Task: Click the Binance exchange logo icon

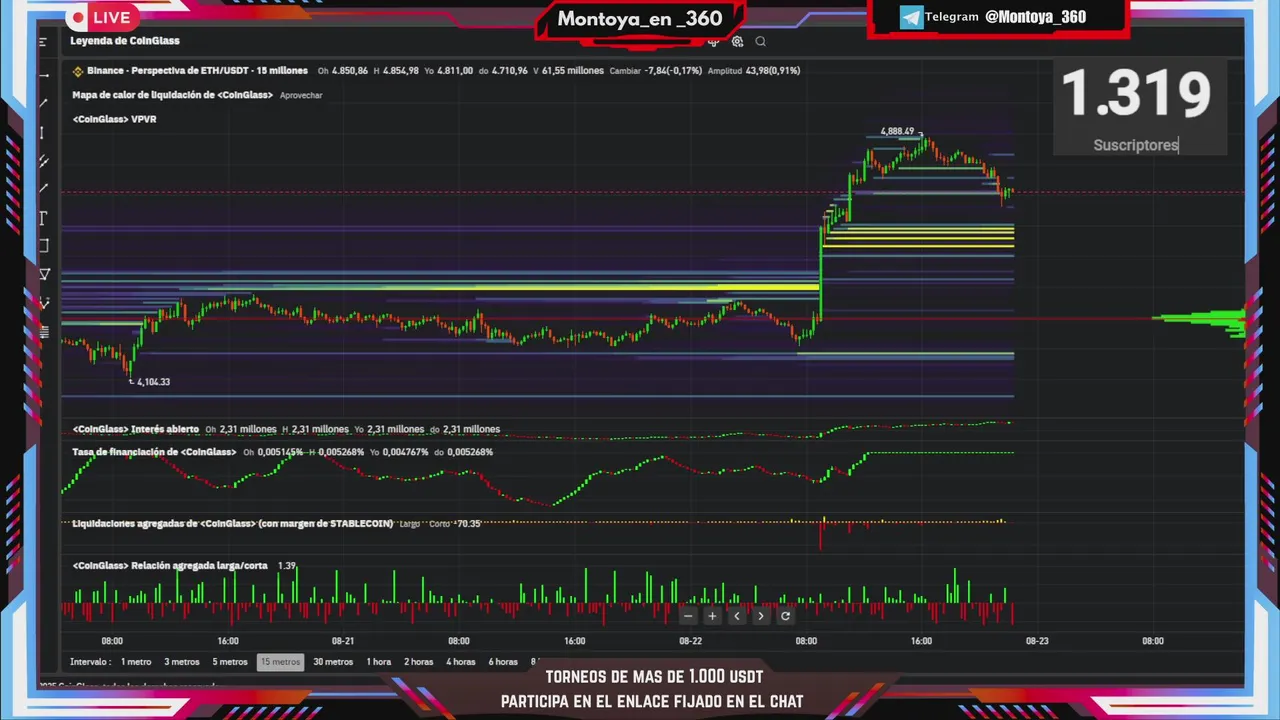Action: [77, 71]
